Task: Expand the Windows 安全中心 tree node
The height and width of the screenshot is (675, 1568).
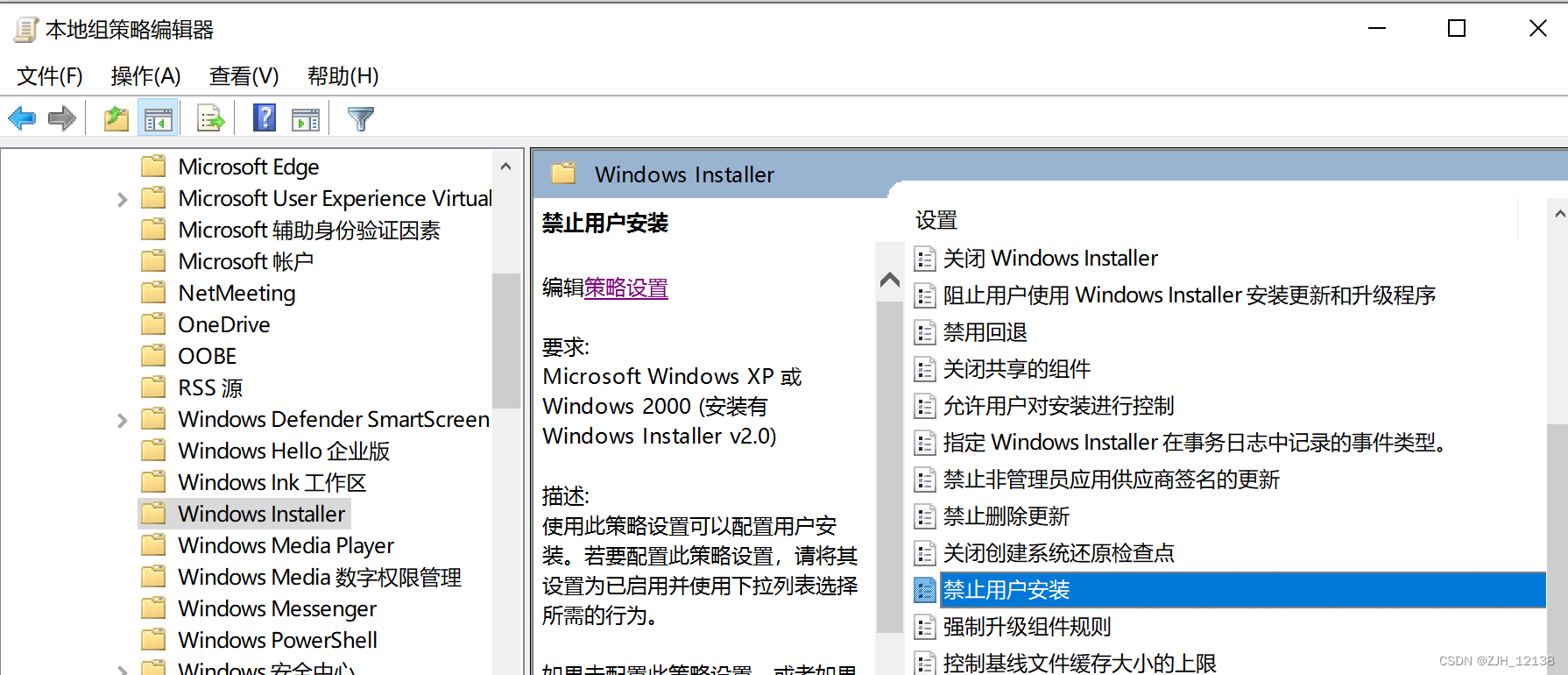Action: tap(123, 670)
